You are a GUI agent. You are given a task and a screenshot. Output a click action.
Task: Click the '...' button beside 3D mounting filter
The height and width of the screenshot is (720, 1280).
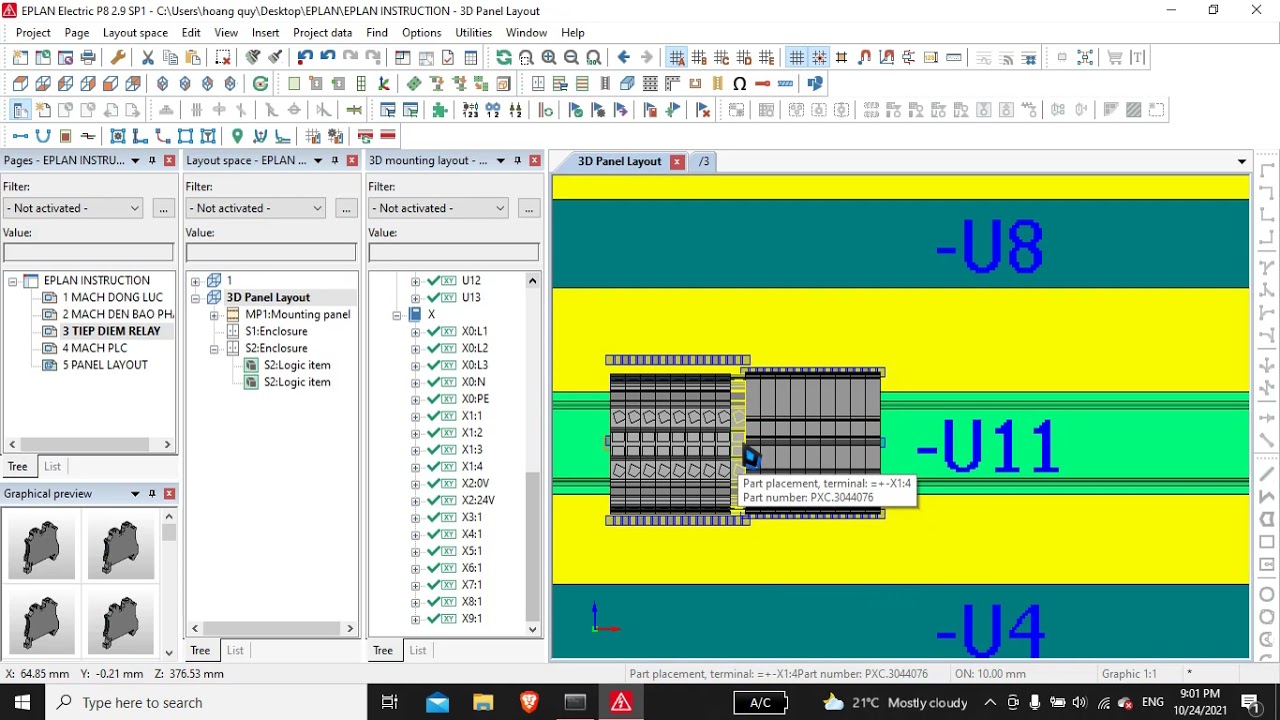[529, 208]
